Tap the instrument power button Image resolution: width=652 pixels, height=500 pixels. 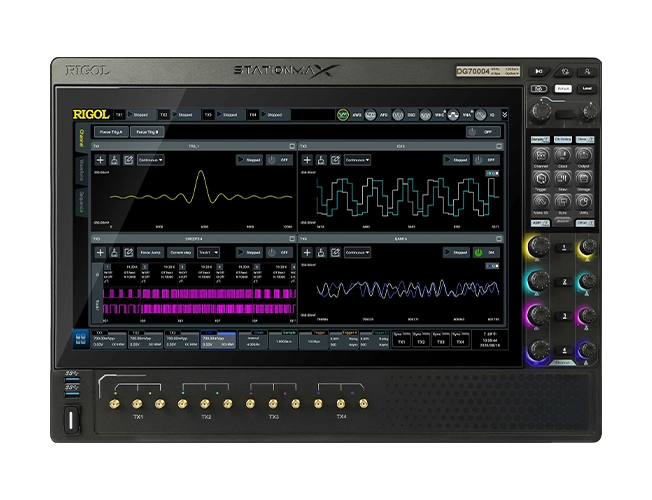click(72, 420)
